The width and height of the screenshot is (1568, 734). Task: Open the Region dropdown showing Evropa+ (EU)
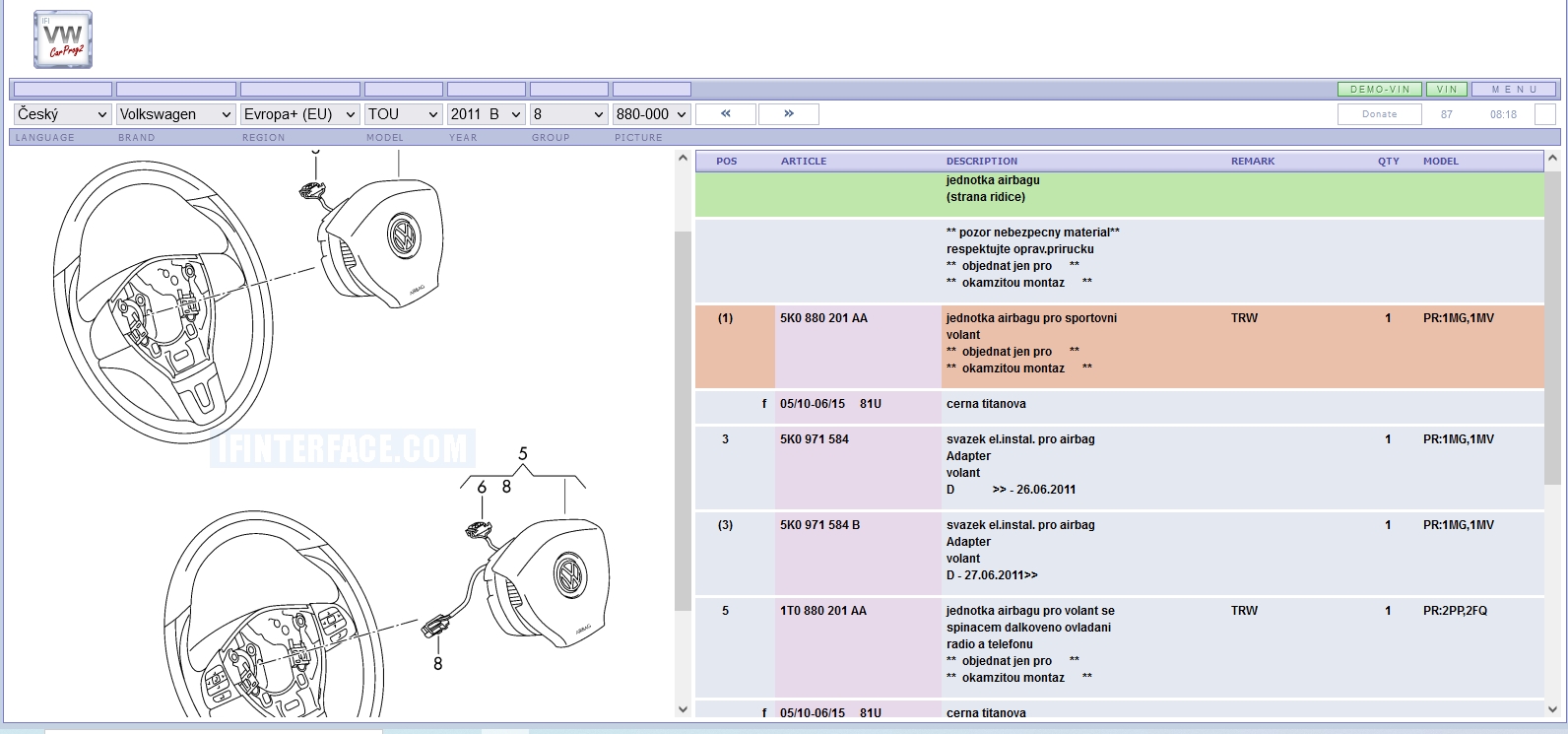[x=300, y=114]
